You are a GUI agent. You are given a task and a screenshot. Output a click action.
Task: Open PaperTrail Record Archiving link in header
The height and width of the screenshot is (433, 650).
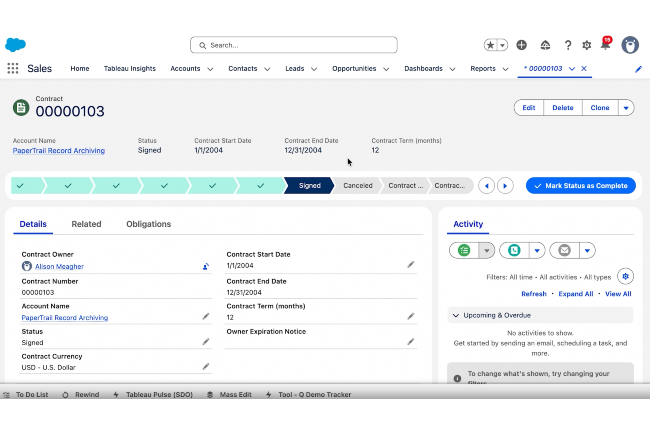pos(58,150)
